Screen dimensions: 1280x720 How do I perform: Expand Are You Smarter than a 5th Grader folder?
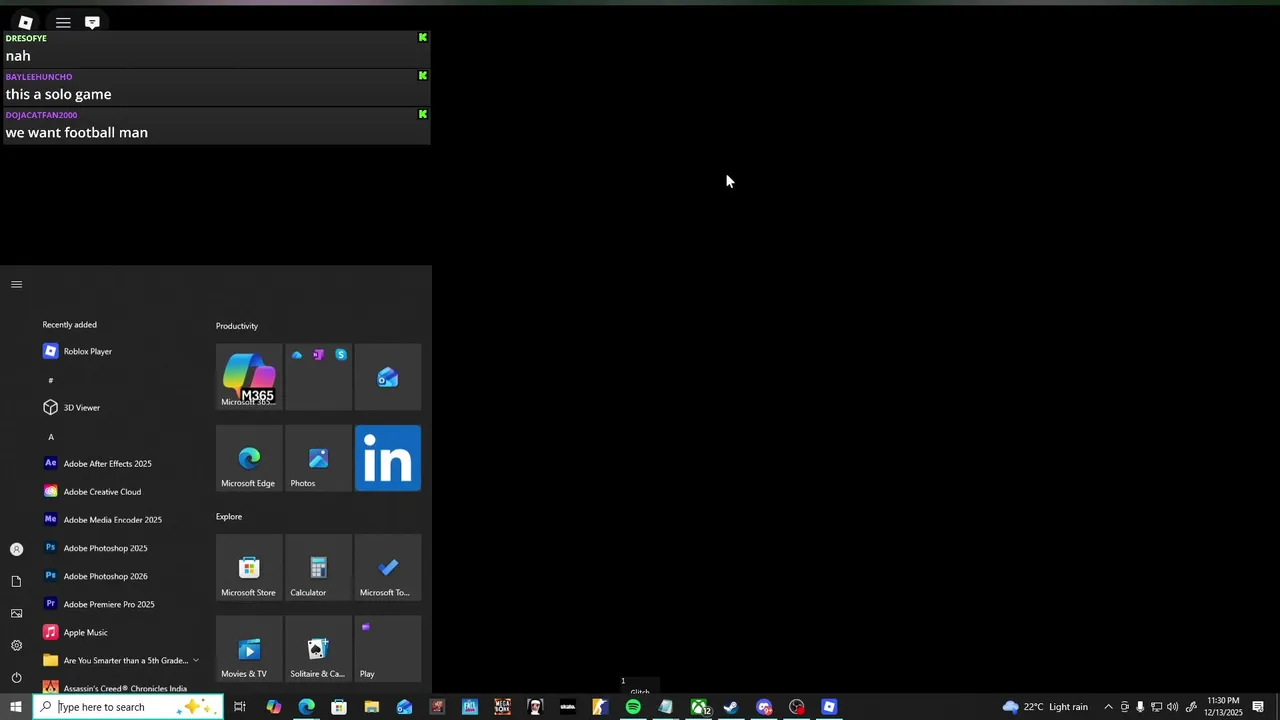[120, 660]
